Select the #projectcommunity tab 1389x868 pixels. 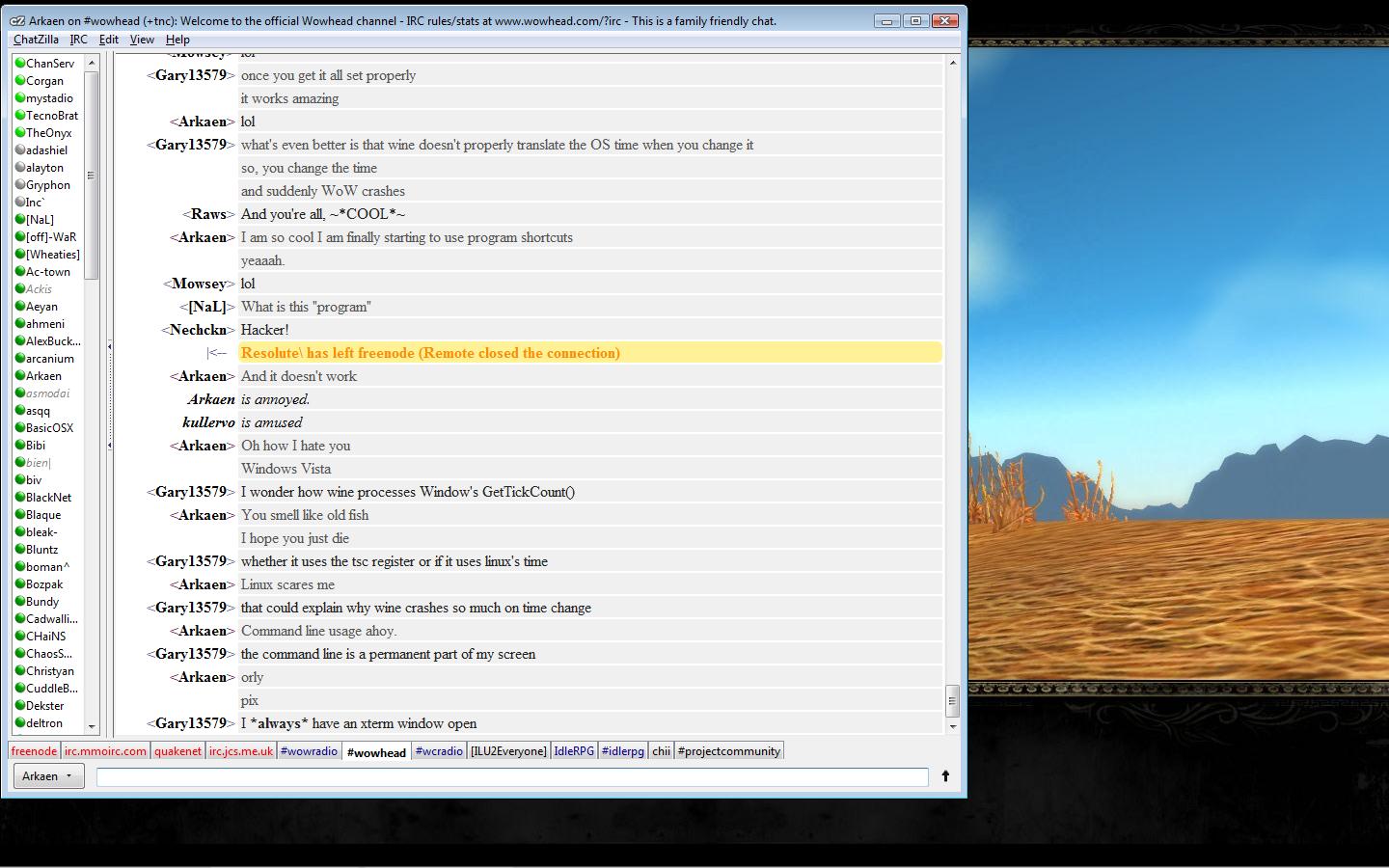(x=728, y=751)
